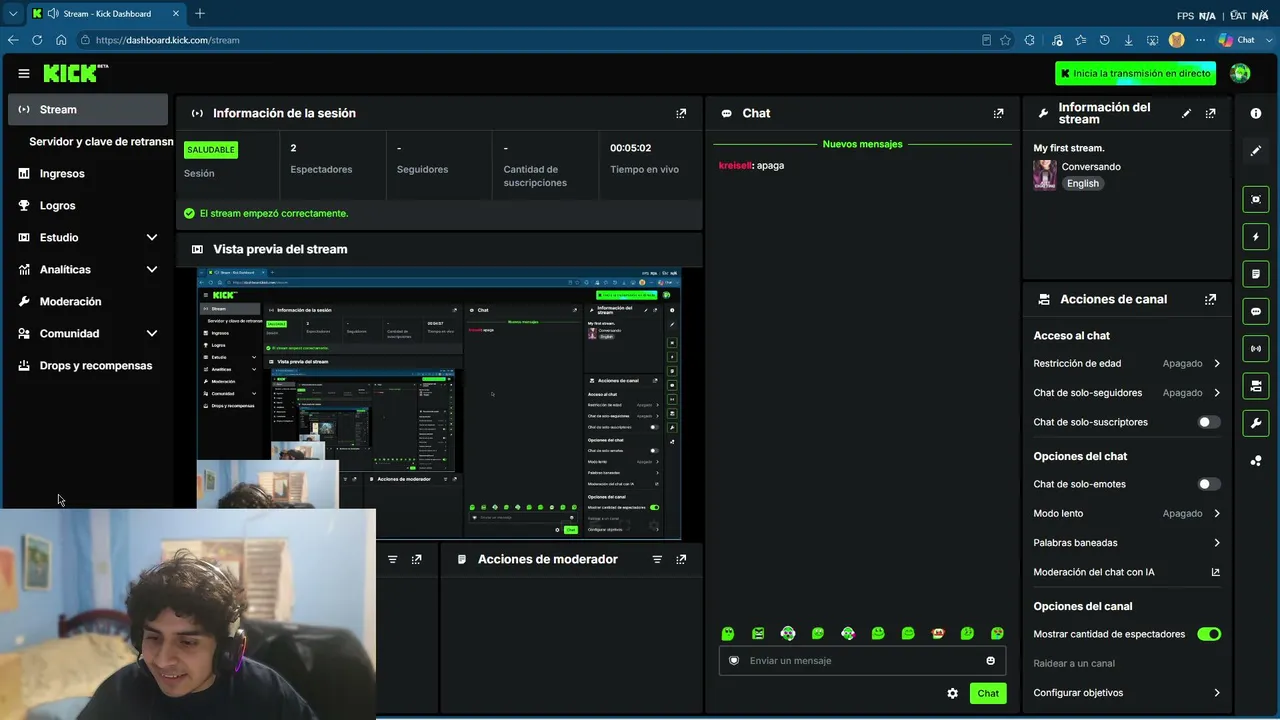
Task: Open browser extensions puzzle icon
Action: 1029,40
